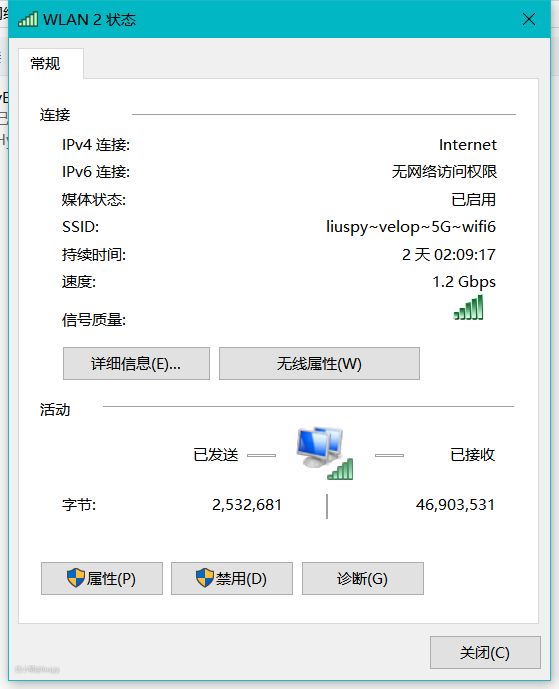Viewport: 559px width, 689px height.
Task: Click the signal quality bars icon
Action: coord(468,307)
